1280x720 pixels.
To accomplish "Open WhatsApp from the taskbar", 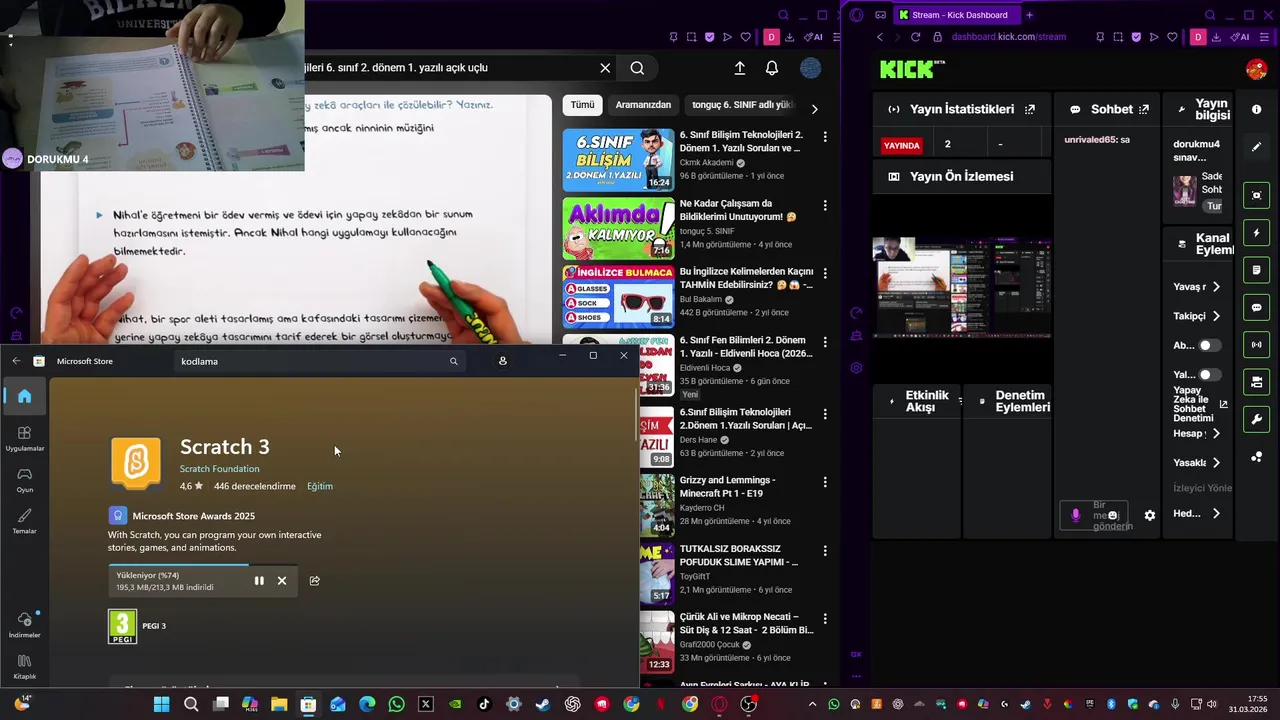I will point(396,704).
